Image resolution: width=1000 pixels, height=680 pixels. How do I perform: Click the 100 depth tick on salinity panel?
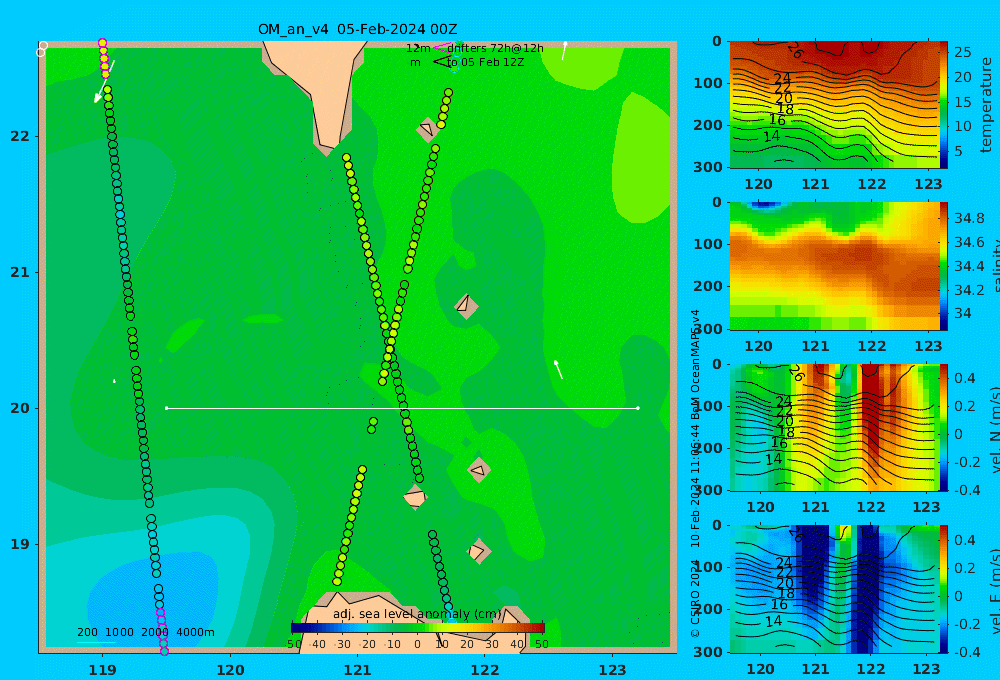pyautogui.click(x=707, y=244)
